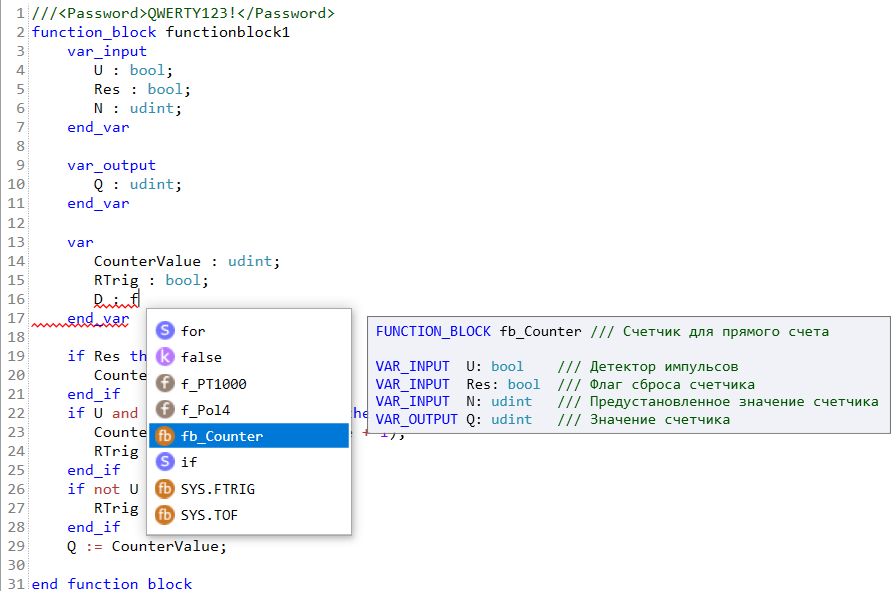This screenshot has height=591, width=892.
Task: Pick the f_PT1000 completion entry label
Action: (214, 384)
